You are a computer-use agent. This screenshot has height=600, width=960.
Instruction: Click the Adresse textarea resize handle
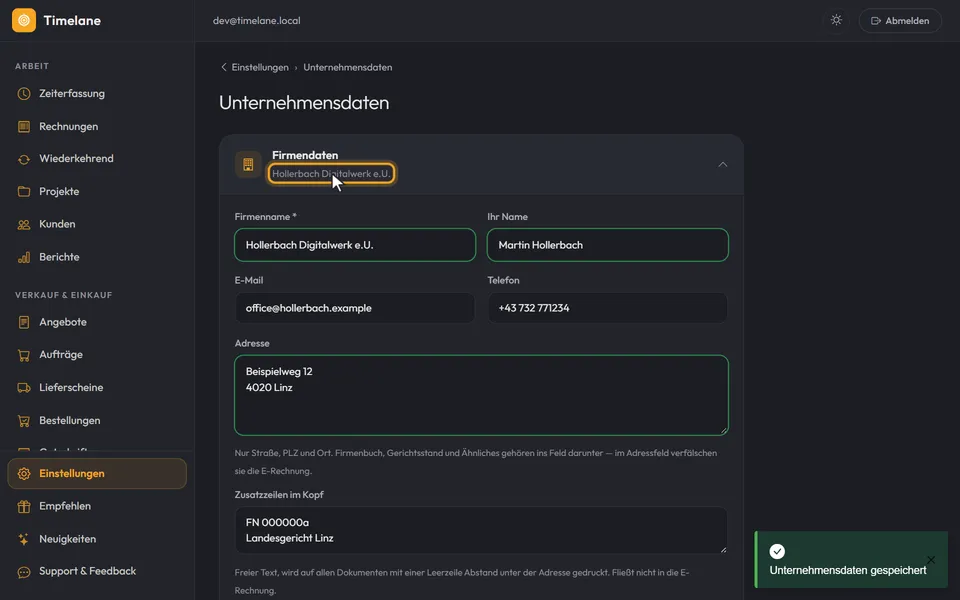724,430
